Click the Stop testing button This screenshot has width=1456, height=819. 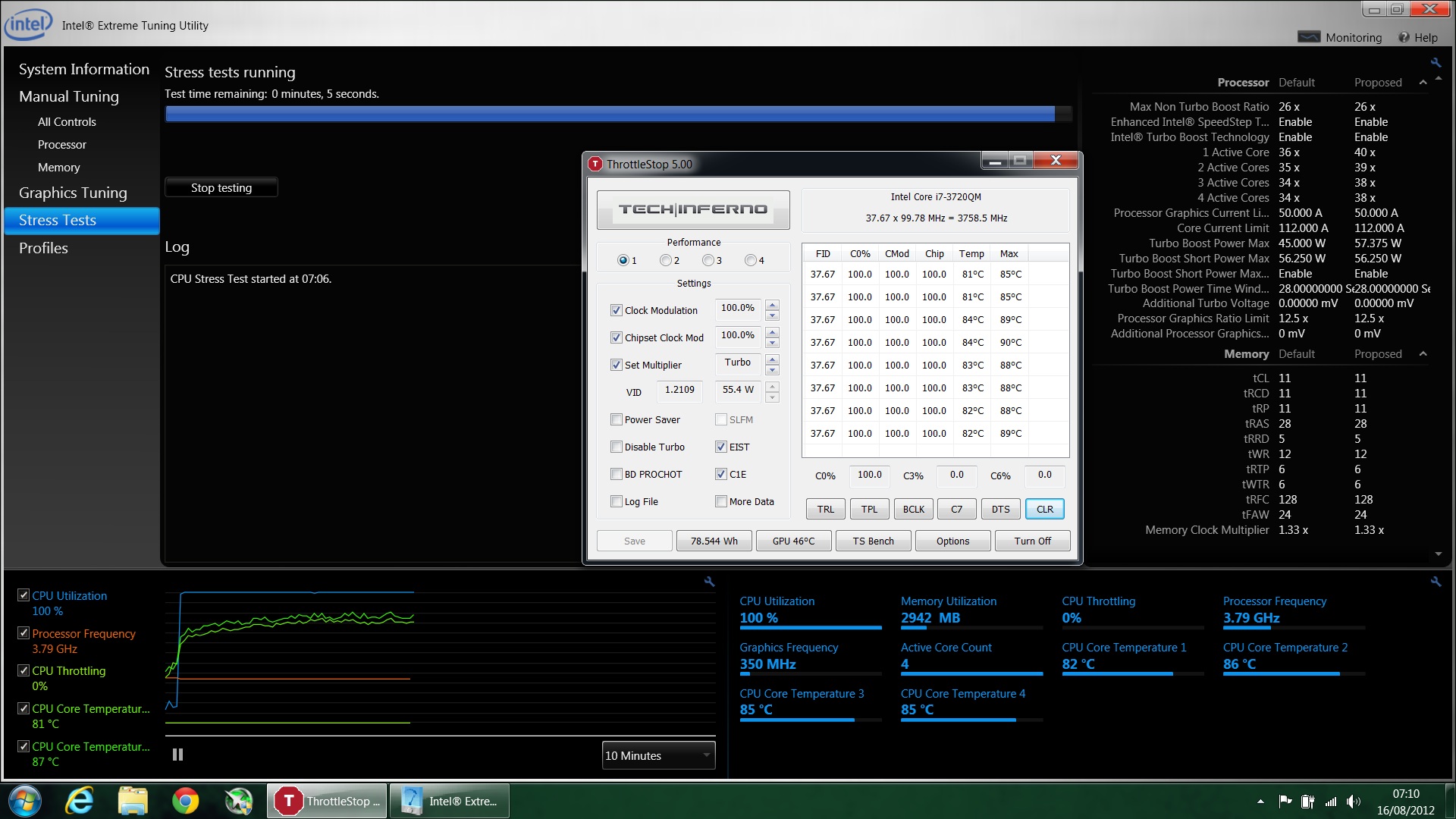(x=221, y=188)
